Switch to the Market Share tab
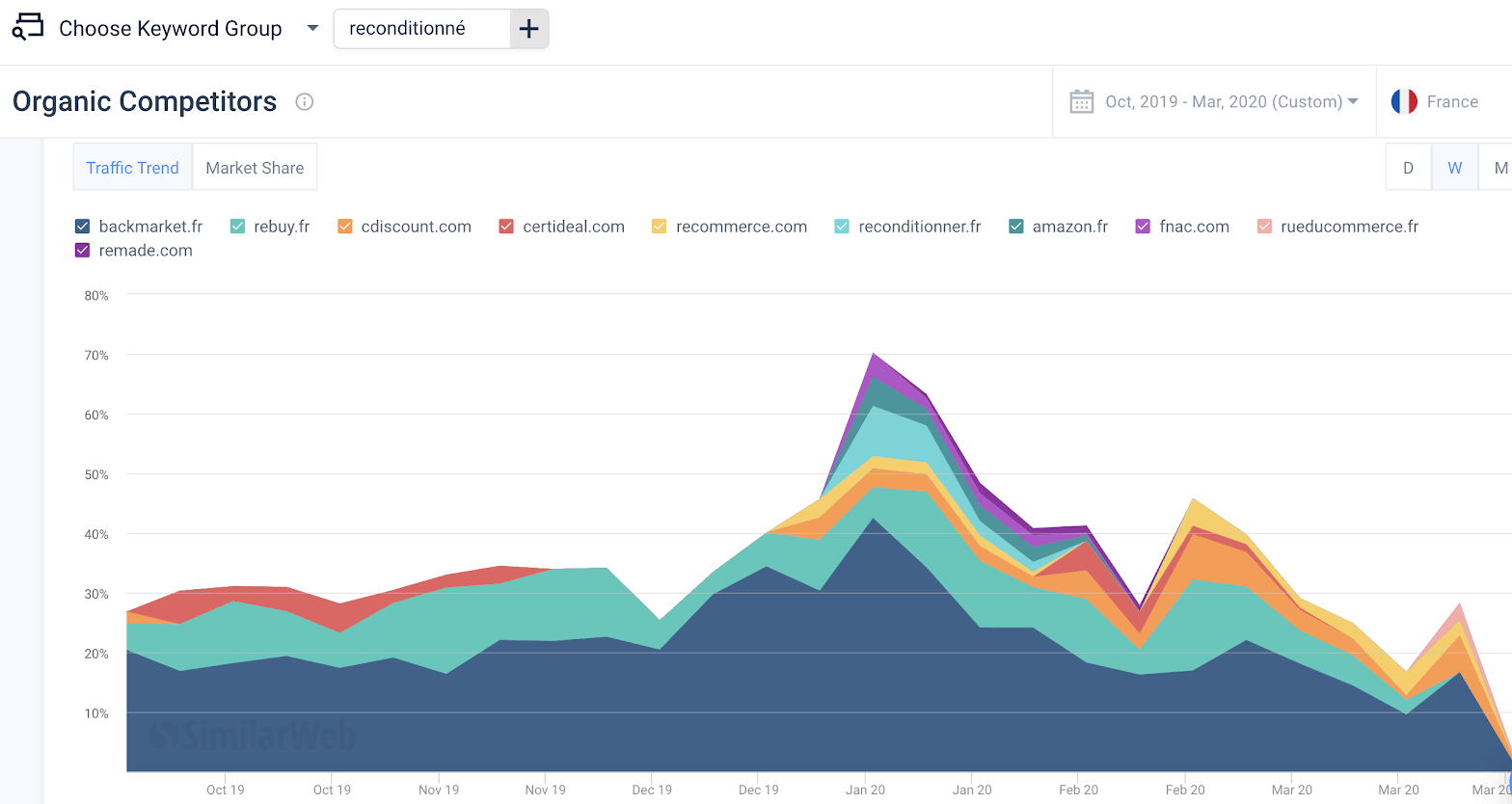 [255, 168]
